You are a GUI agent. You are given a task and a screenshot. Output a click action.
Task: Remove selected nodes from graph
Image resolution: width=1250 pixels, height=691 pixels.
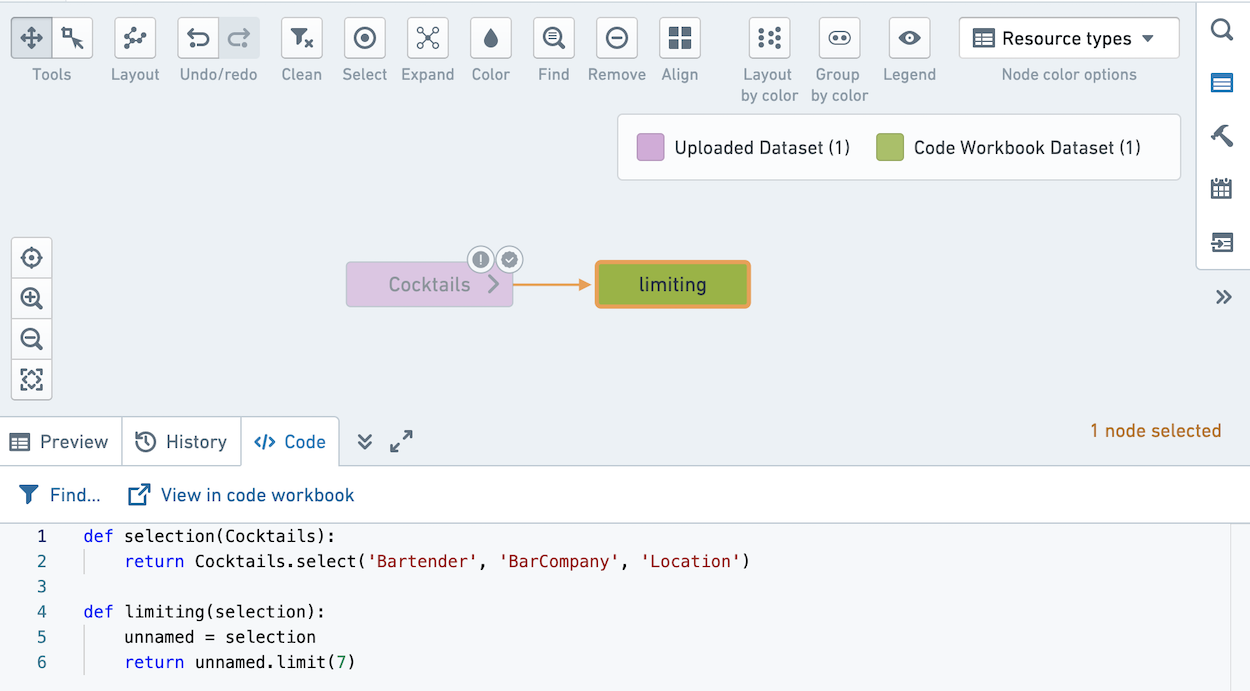(617, 39)
